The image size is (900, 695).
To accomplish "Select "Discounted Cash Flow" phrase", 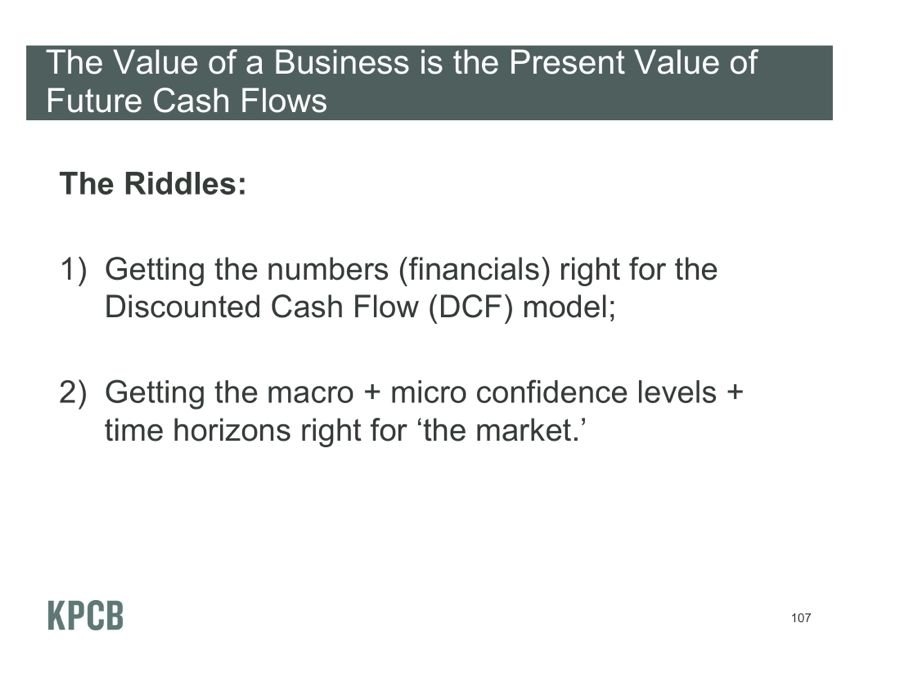I will tap(262, 306).
